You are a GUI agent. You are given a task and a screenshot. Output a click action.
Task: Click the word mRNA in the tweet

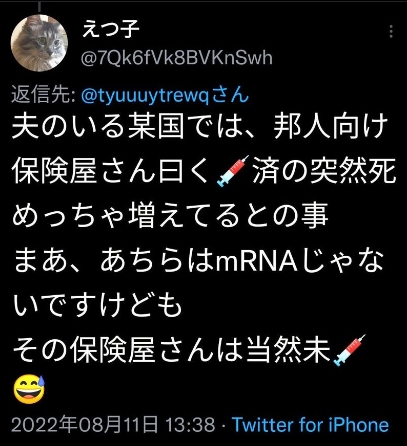click(x=257, y=262)
